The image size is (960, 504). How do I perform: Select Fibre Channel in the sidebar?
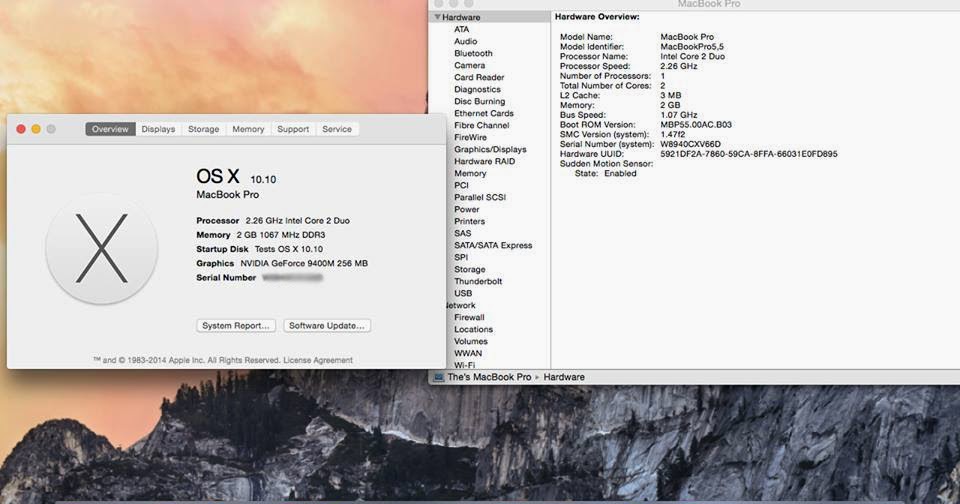point(481,125)
